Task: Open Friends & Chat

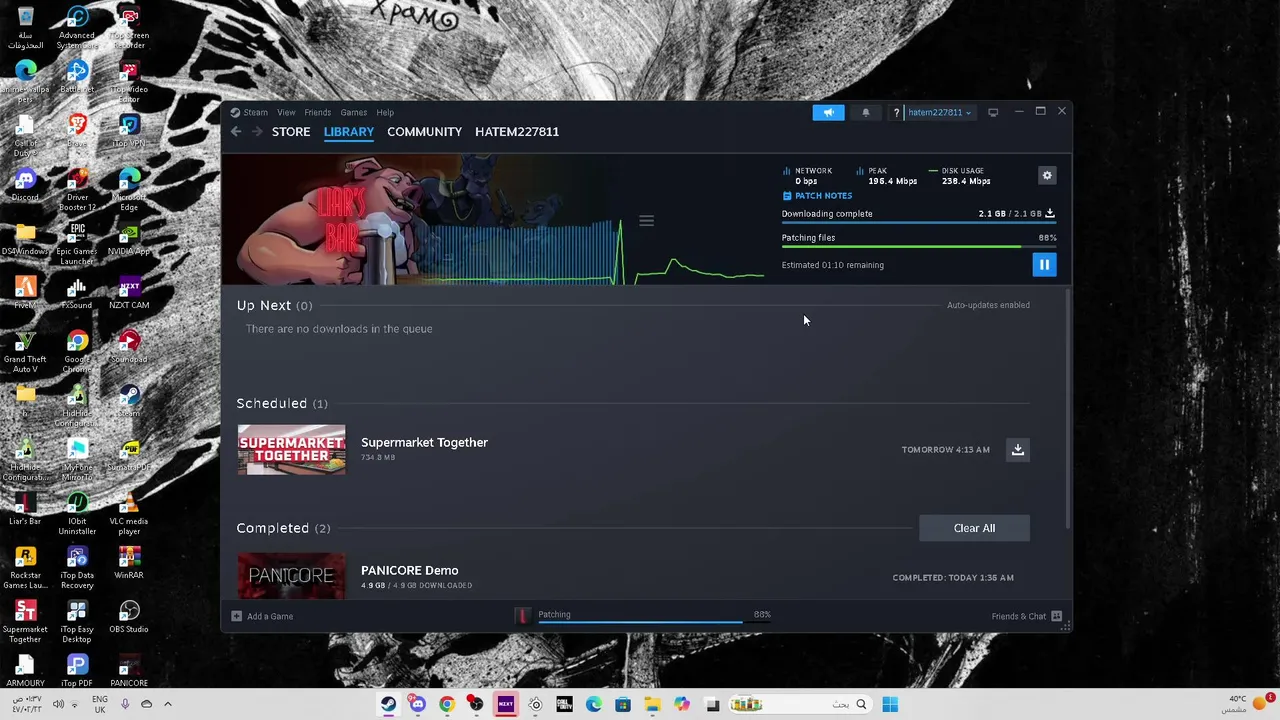Action: (1026, 616)
